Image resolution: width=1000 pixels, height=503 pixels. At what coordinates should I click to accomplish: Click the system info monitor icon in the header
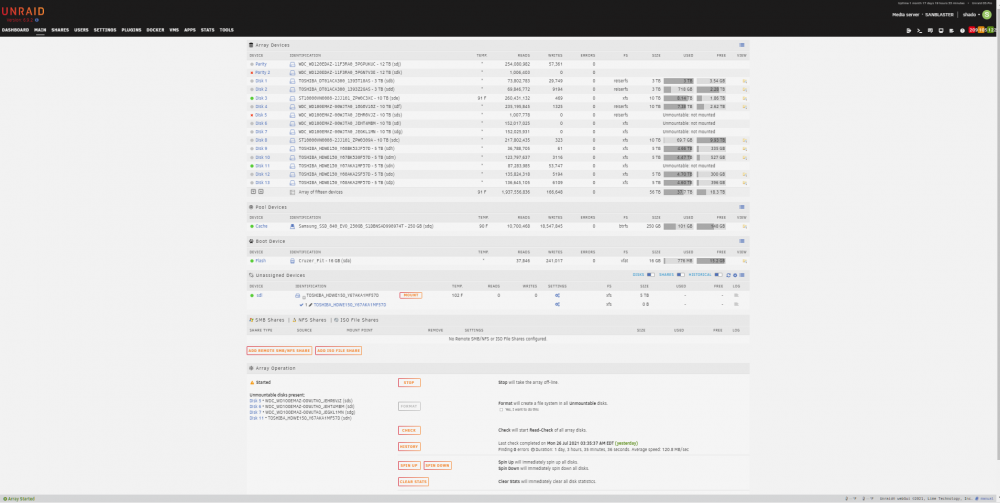click(x=941, y=31)
